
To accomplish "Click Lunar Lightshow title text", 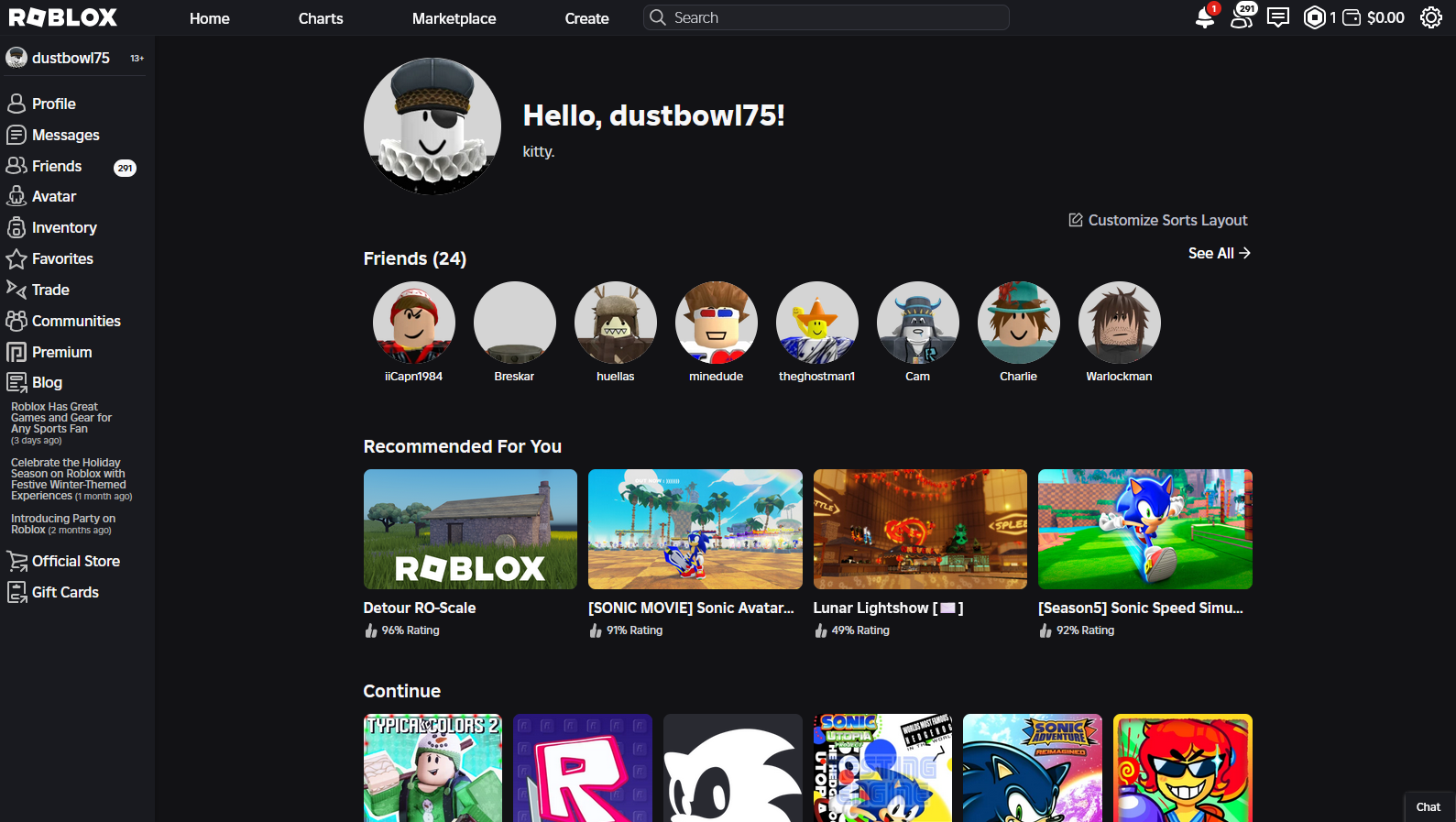I will coord(888,608).
